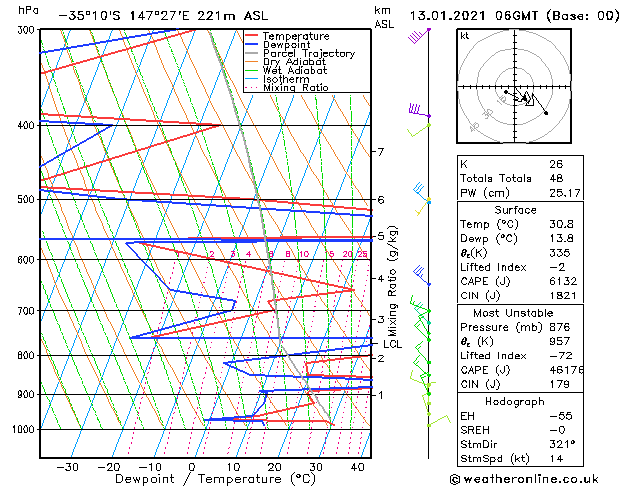Click the 7 km altitude axis label
The width and height of the screenshot is (629, 486).
(380, 152)
